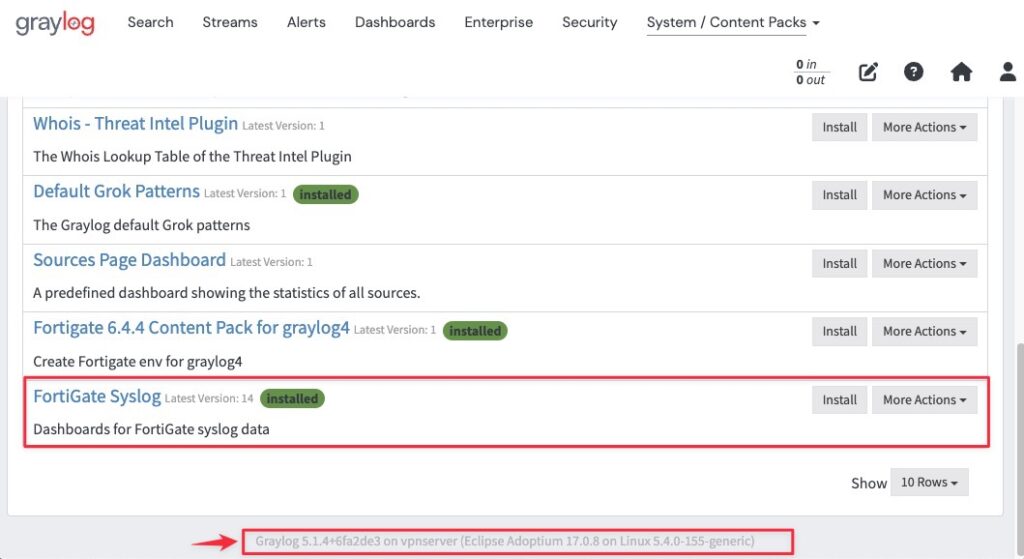Expand More Actions for Default Grok Patterns
1024x559 pixels.
pos(924,195)
